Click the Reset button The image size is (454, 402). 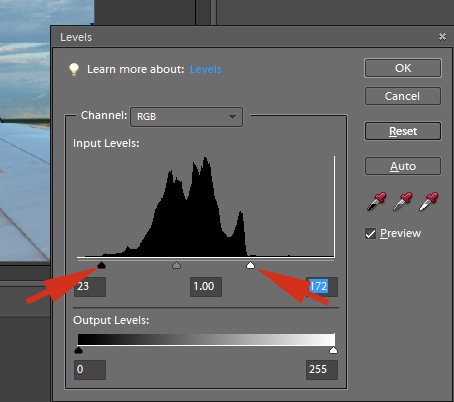pyautogui.click(x=403, y=131)
